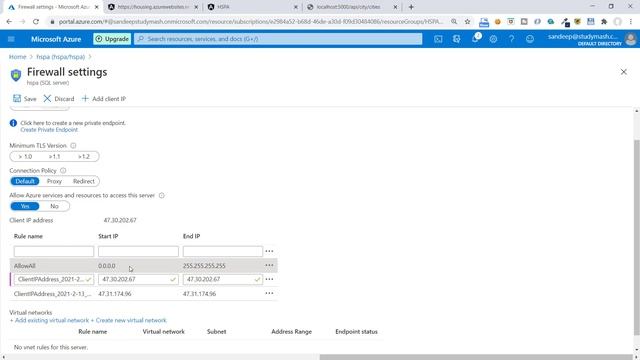Select minimum TLS version >1.1

tap(54, 157)
